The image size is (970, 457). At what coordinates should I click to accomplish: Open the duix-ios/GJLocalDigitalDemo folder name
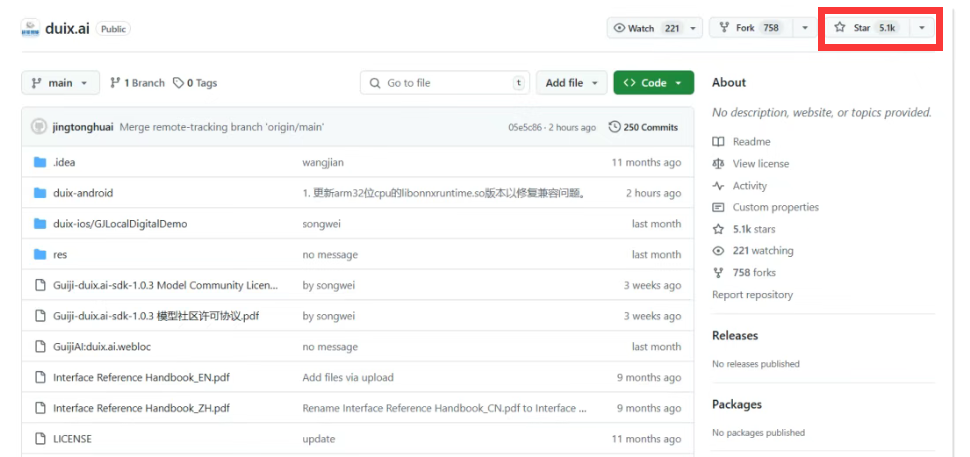120,224
